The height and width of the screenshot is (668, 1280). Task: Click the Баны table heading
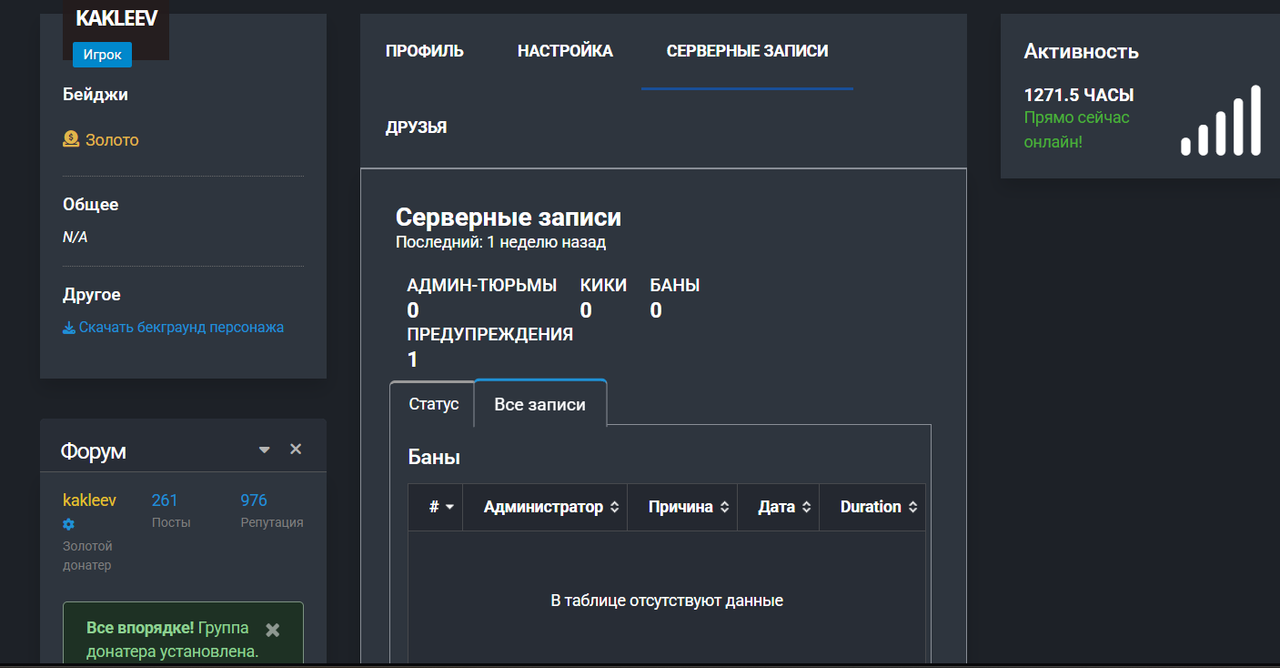pyautogui.click(x=434, y=457)
